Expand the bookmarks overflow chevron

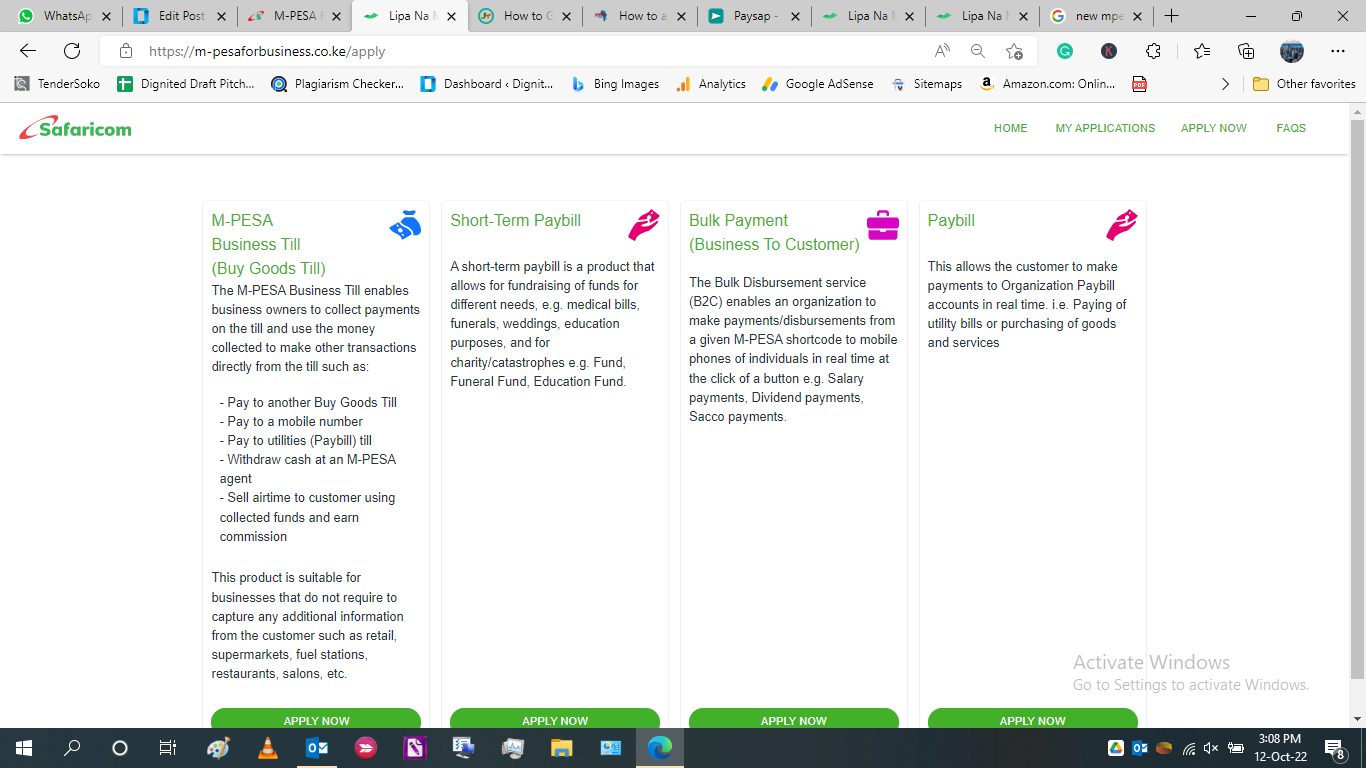[x=1226, y=84]
